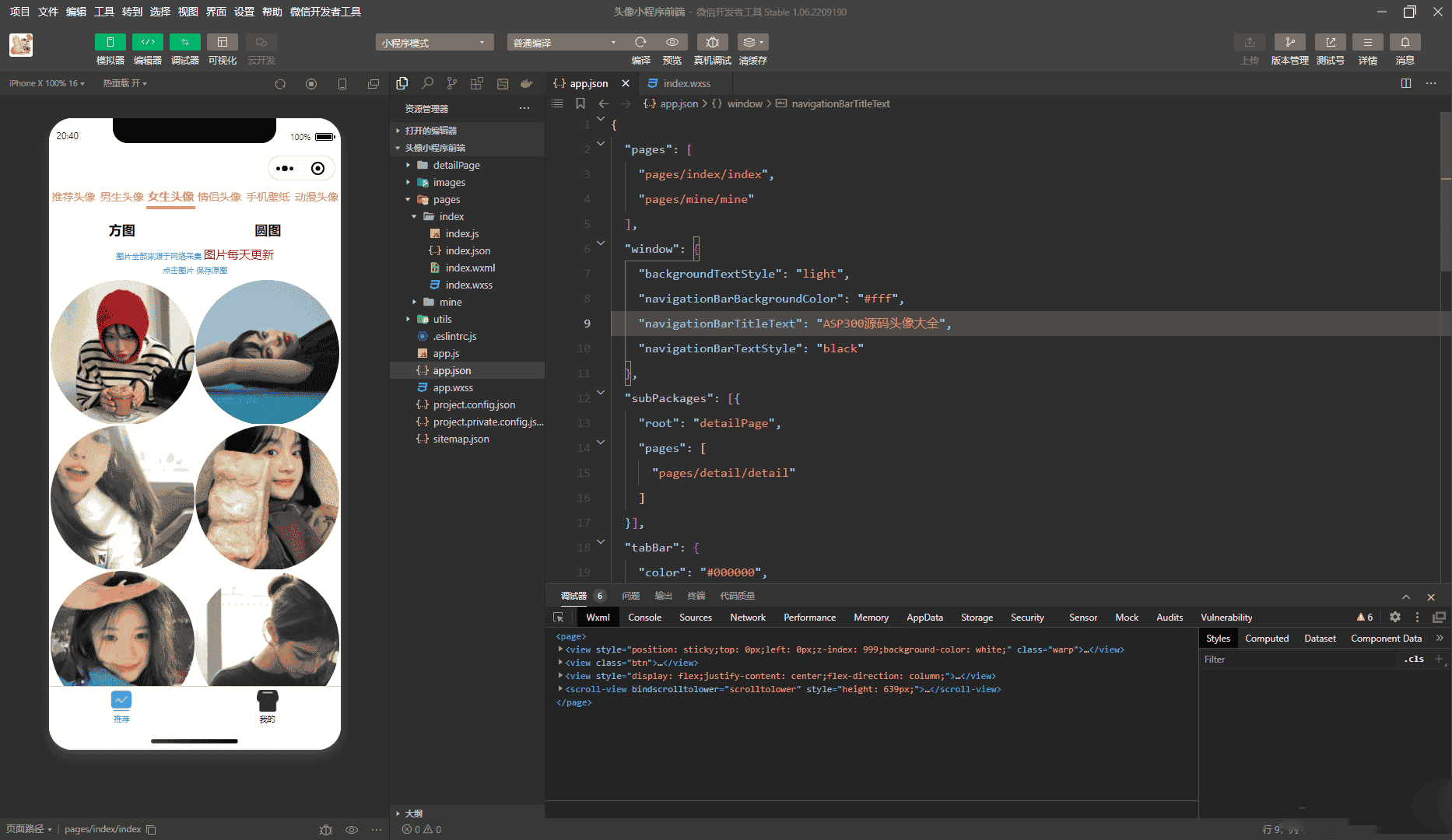Toggle the debugger (调试器) panel button
Viewport: 1452px width, 840px height.
click(184, 43)
